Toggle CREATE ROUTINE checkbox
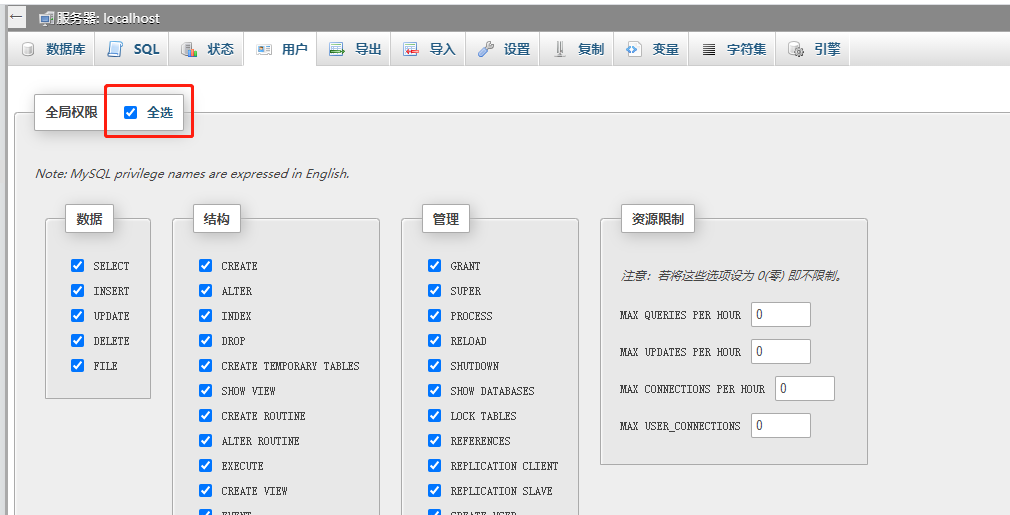Screen dimensions: 1010x515 205,415
